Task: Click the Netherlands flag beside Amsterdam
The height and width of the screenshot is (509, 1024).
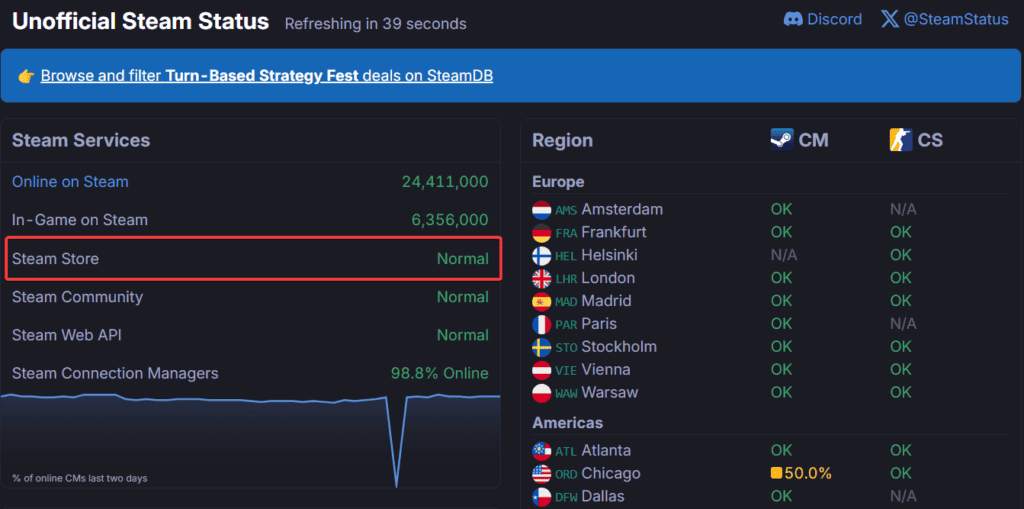Action: tap(542, 210)
